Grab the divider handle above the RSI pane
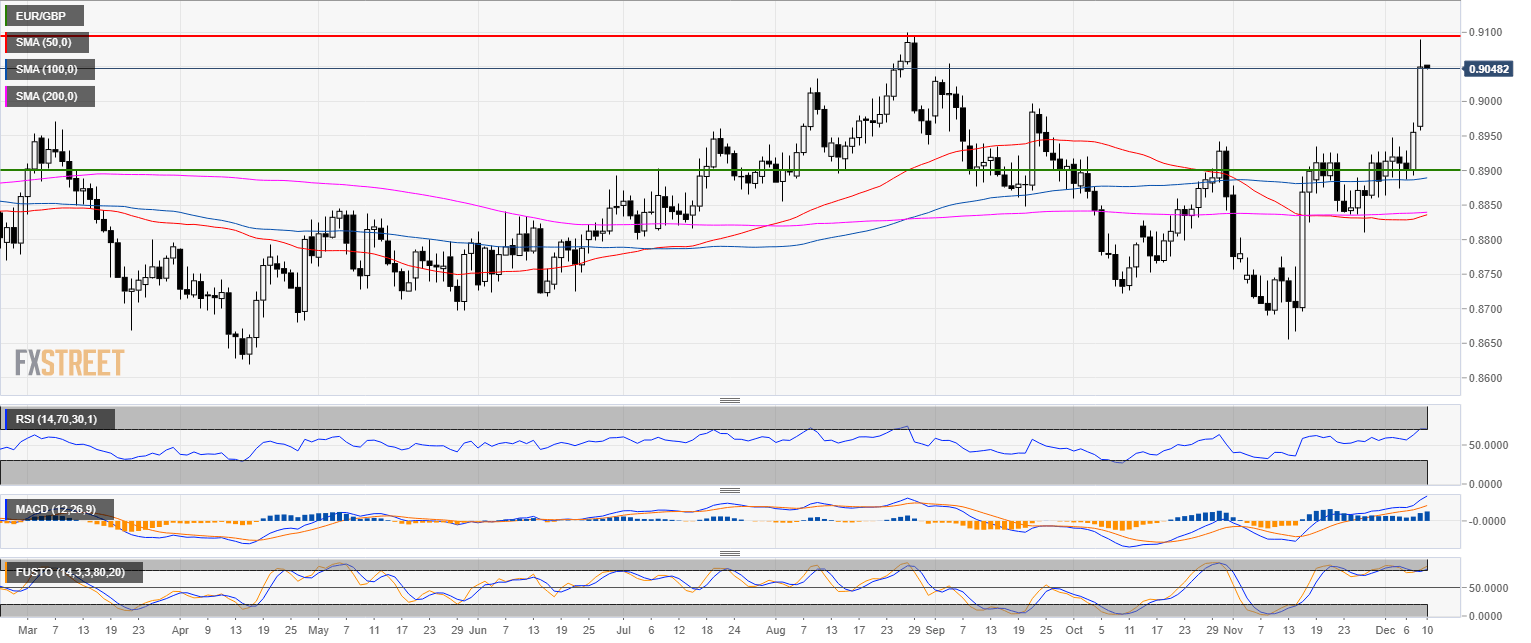1531x643 pixels. tap(729, 400)
